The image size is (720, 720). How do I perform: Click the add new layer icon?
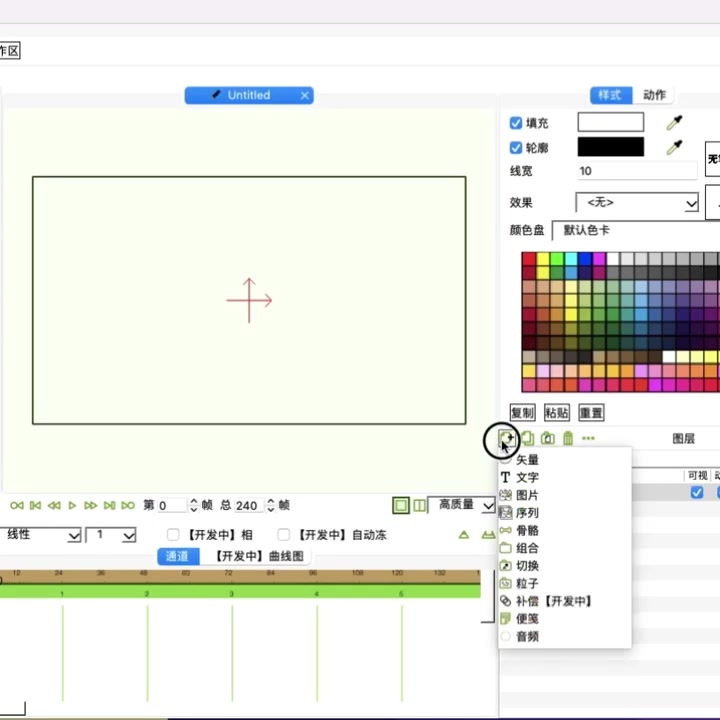click(507, 438)
